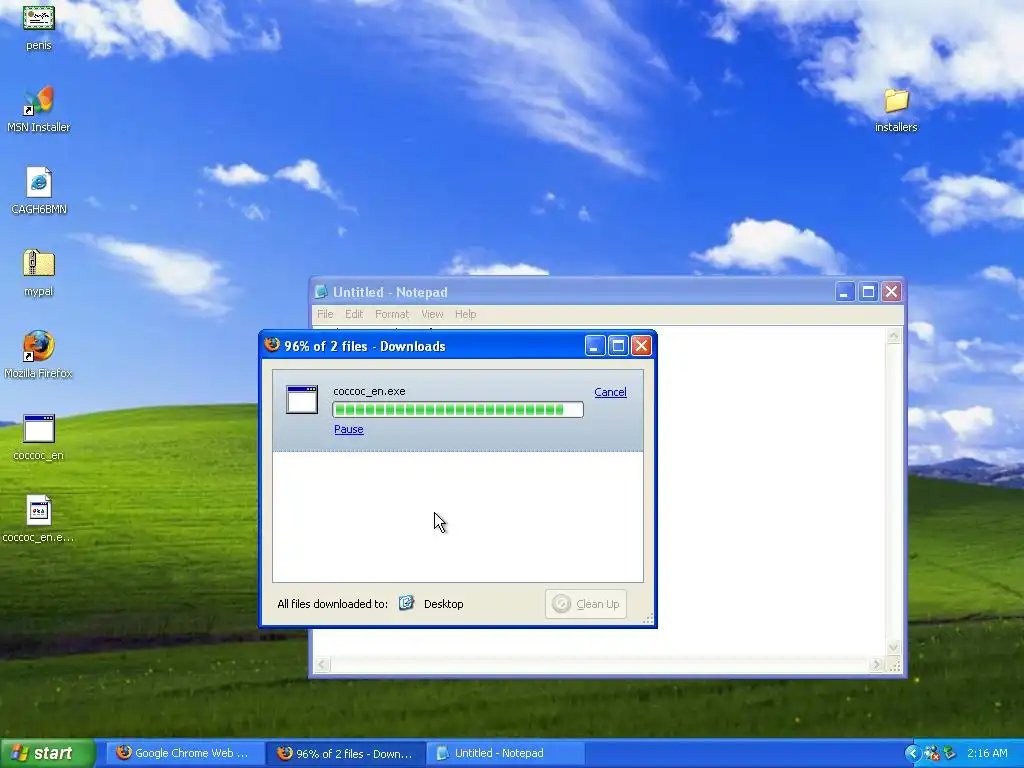Click the Notepad text editing area
1024x768 pixels.
coord(771,490)
